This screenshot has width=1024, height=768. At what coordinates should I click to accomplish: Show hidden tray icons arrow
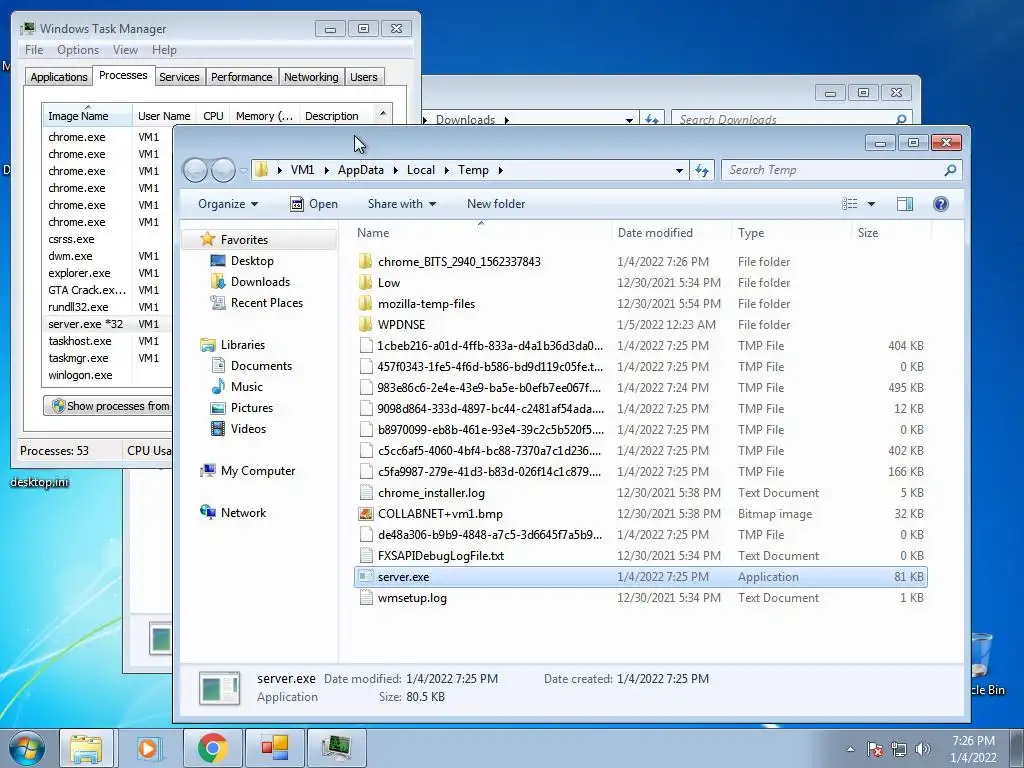click(x=850, y=749)
